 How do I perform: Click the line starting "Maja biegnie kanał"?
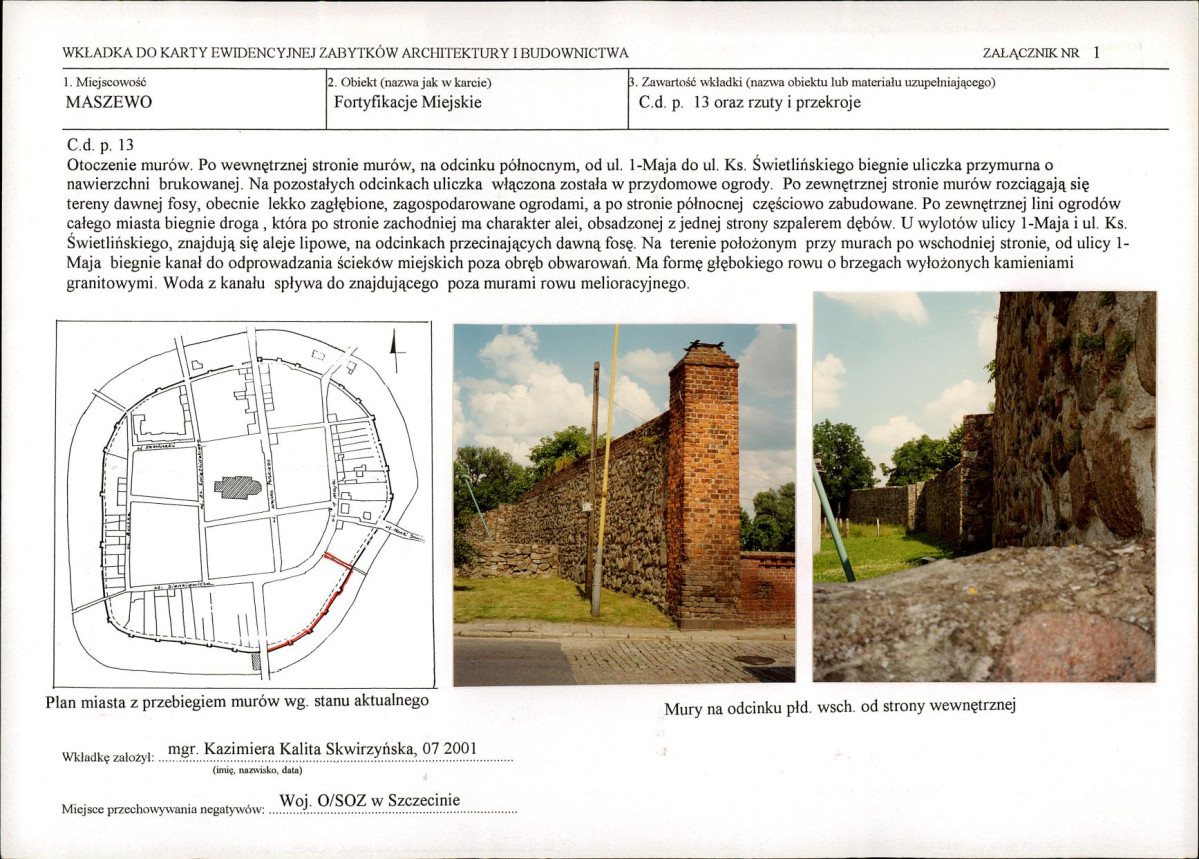pos(570,263)
